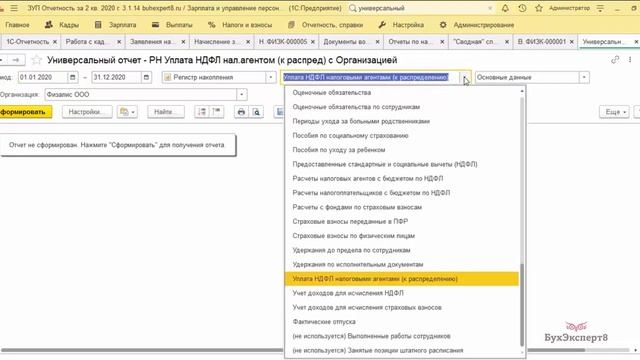
Task: Open Зарплата section menu
Action: [116, 25]
